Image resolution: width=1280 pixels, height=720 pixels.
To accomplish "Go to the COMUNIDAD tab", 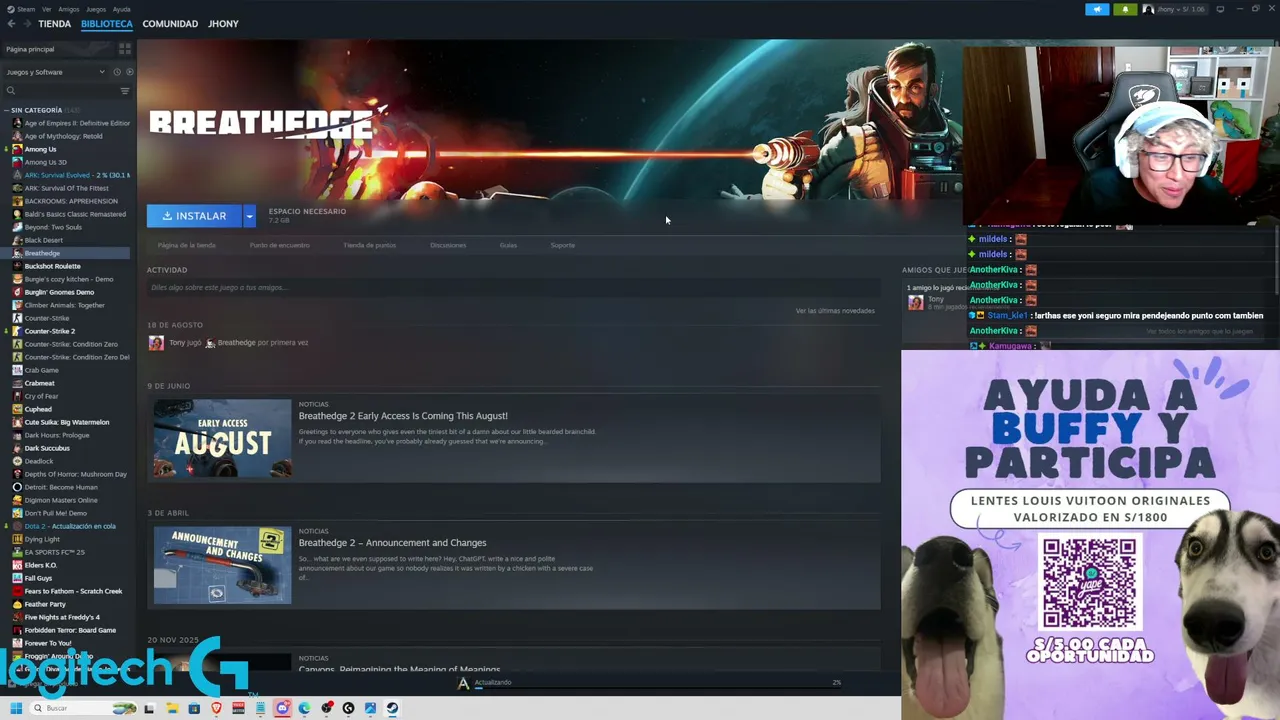I will (170, 24).
